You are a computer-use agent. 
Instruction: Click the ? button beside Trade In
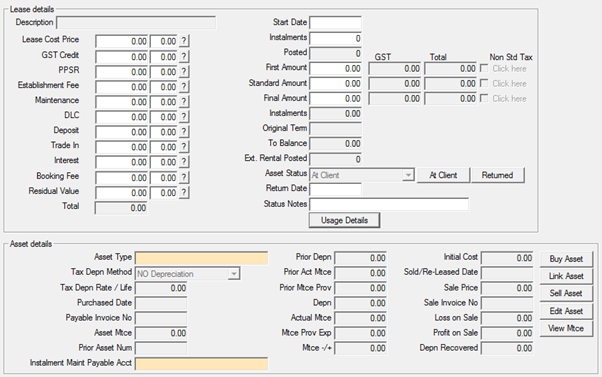pos(184,147)
